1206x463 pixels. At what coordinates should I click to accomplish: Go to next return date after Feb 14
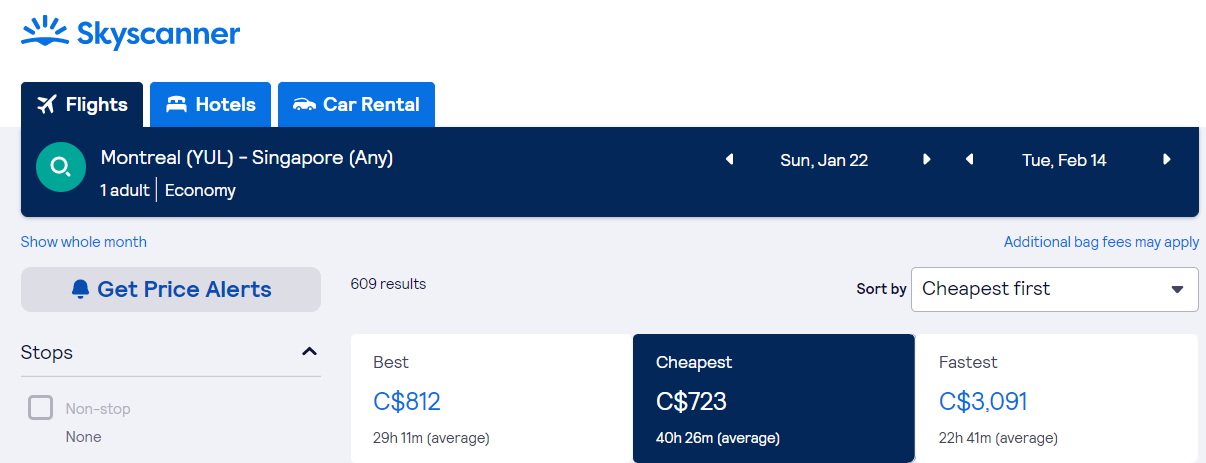1166,160
